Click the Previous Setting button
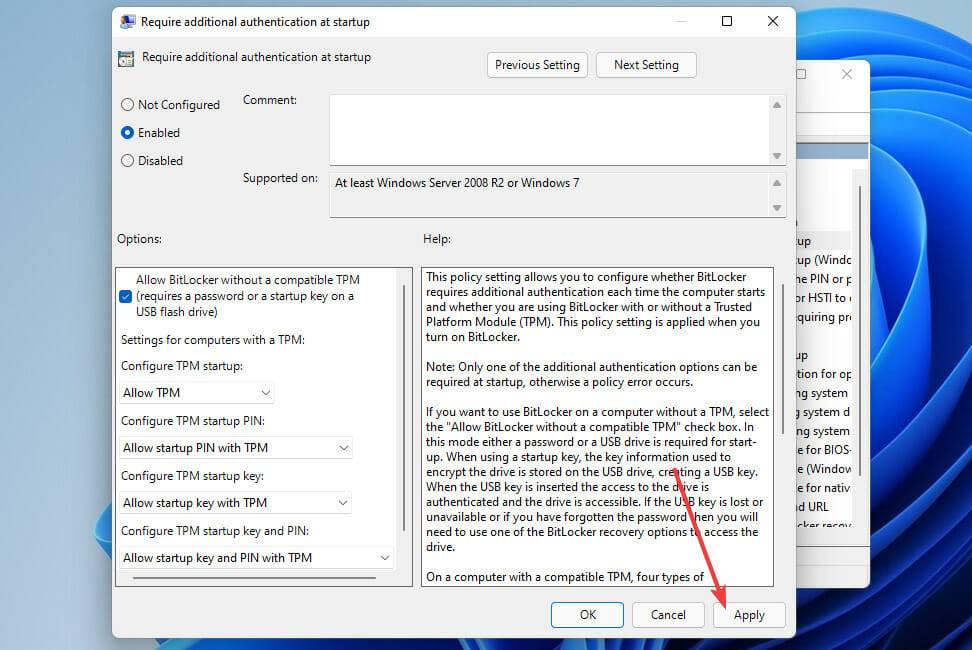The image size is (972, 650). [x=537, y=65]
